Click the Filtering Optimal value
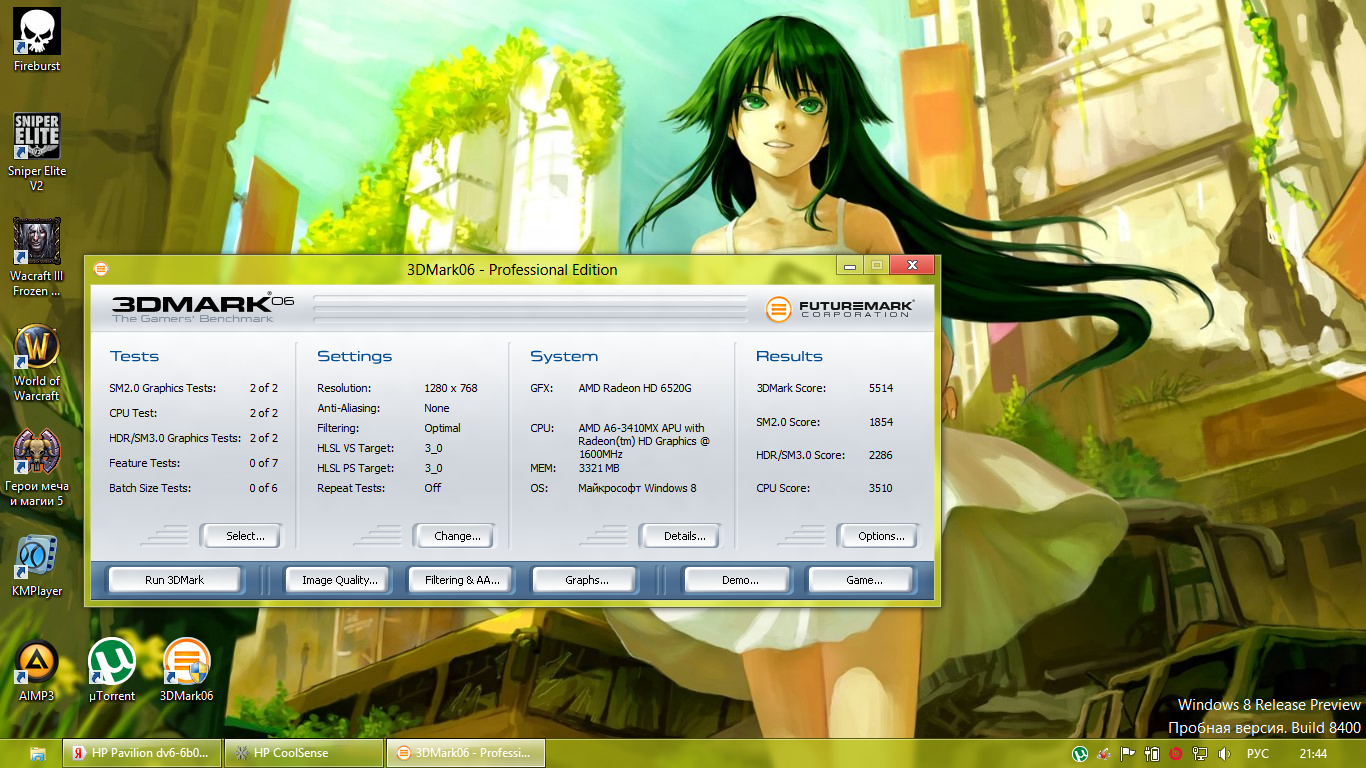 click(x=442, y=428)
